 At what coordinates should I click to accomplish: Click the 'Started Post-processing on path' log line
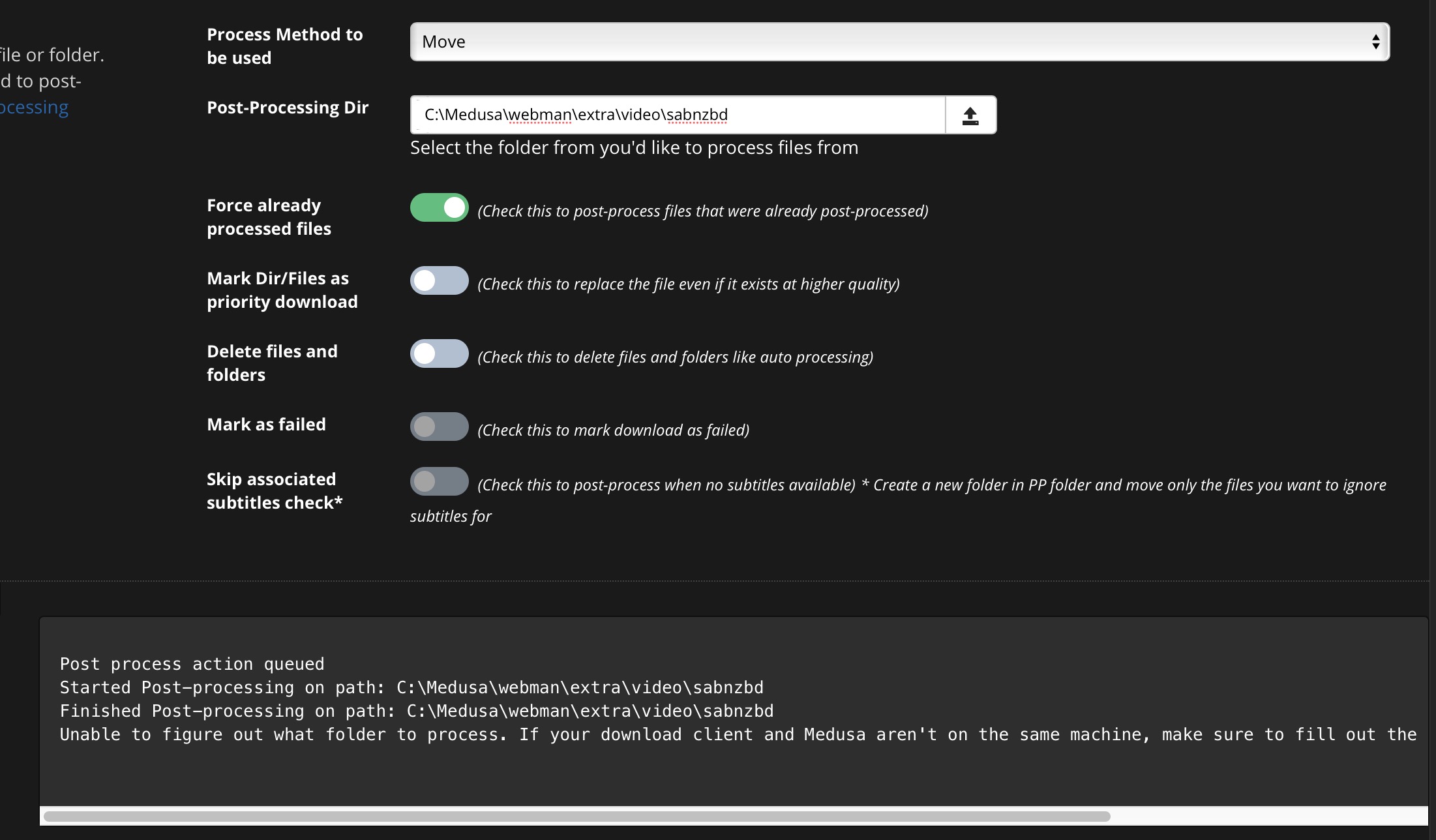411,687
